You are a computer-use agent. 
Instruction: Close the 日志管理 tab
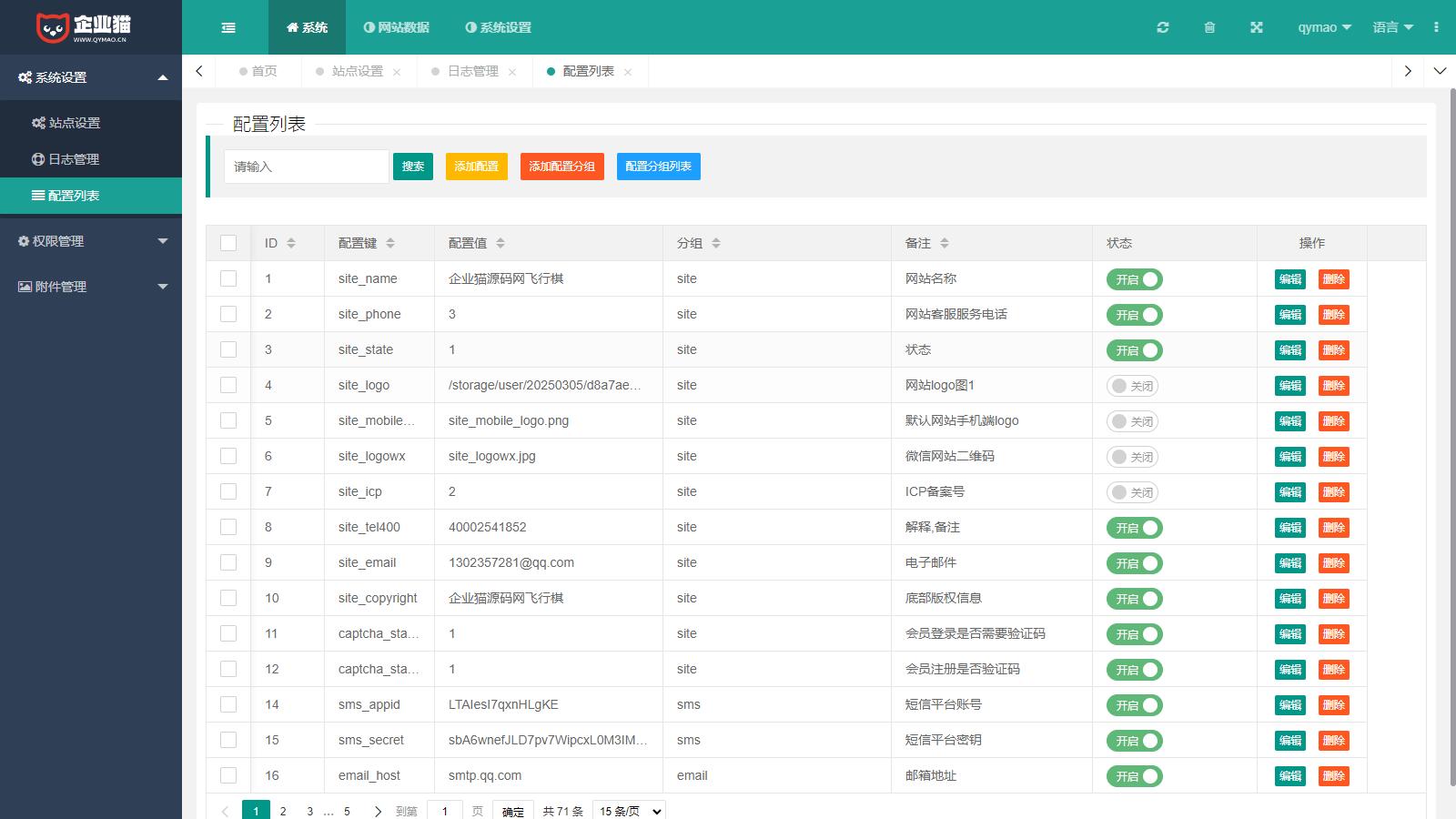tap(512, 72)
